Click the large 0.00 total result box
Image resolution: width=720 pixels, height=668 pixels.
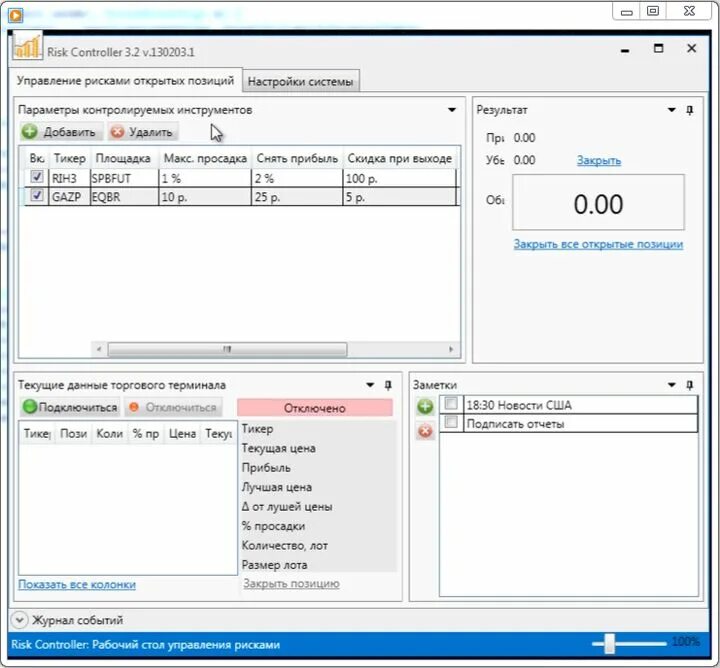click(x=598, y=203)
